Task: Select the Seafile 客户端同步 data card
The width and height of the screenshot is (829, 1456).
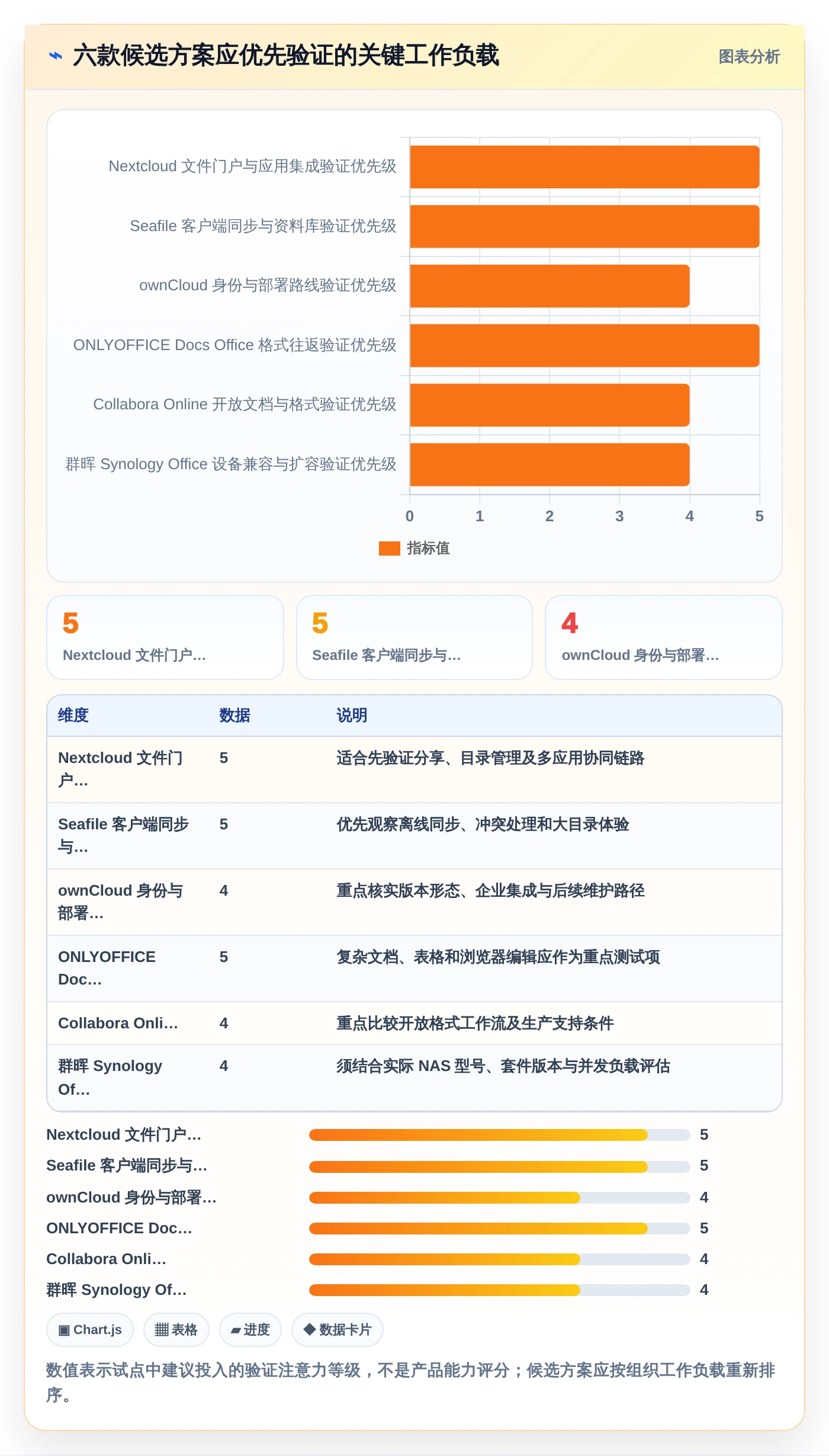Action: click(x=415, y=637)
